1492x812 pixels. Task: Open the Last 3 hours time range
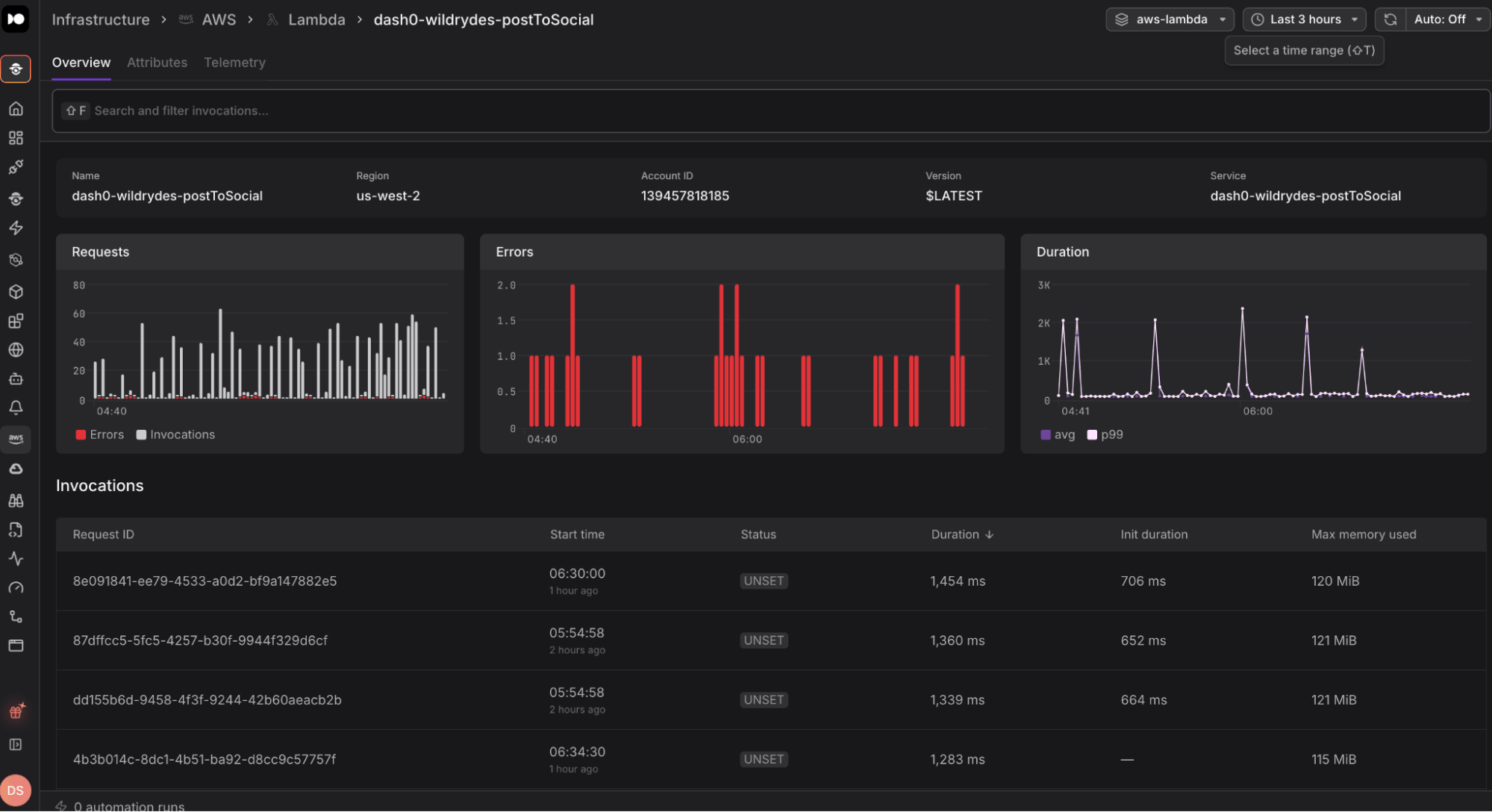[1304, 19]
